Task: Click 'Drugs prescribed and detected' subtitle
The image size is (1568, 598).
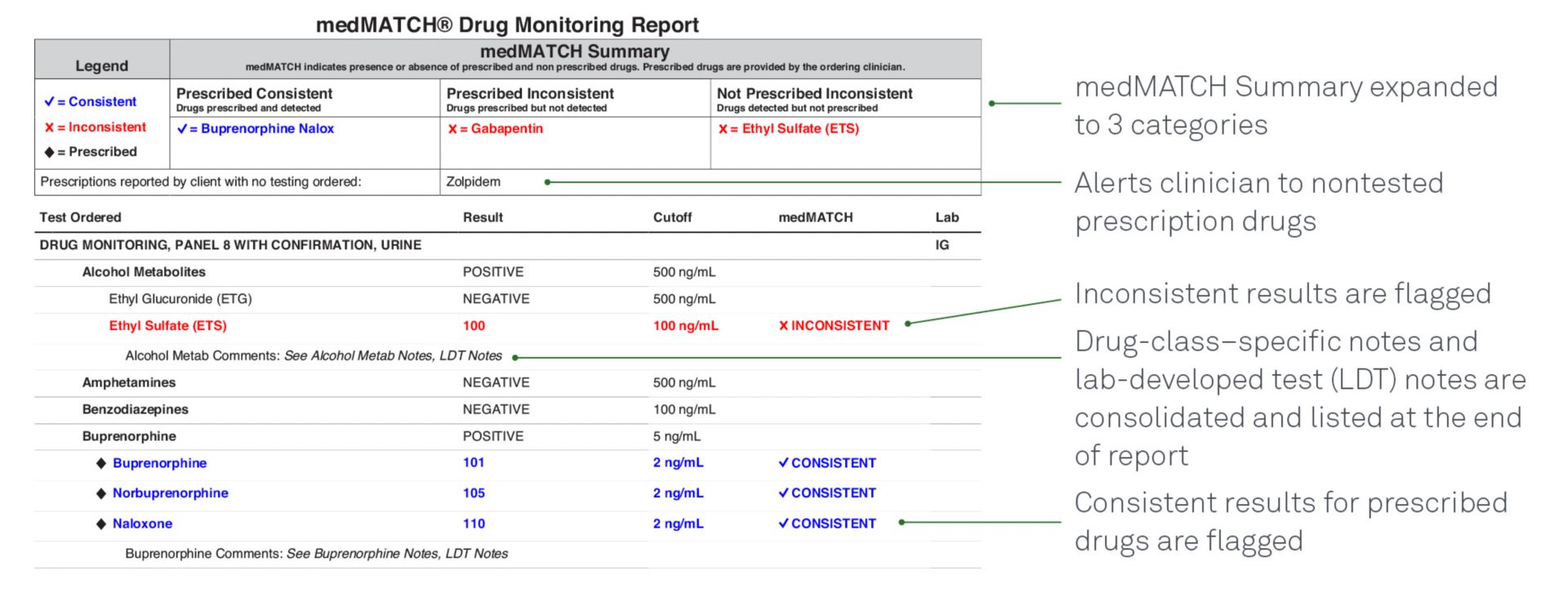Action: point(249,108)
